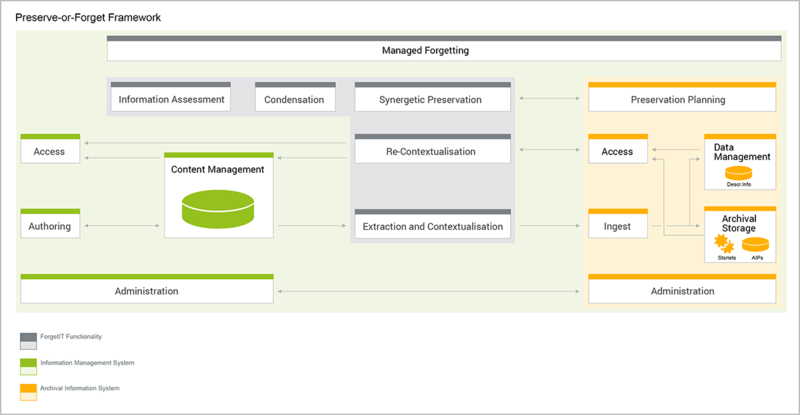The image size is (800, 415).
Task: Click the orange Descr.Info database icon
Action: coord(738,173)
